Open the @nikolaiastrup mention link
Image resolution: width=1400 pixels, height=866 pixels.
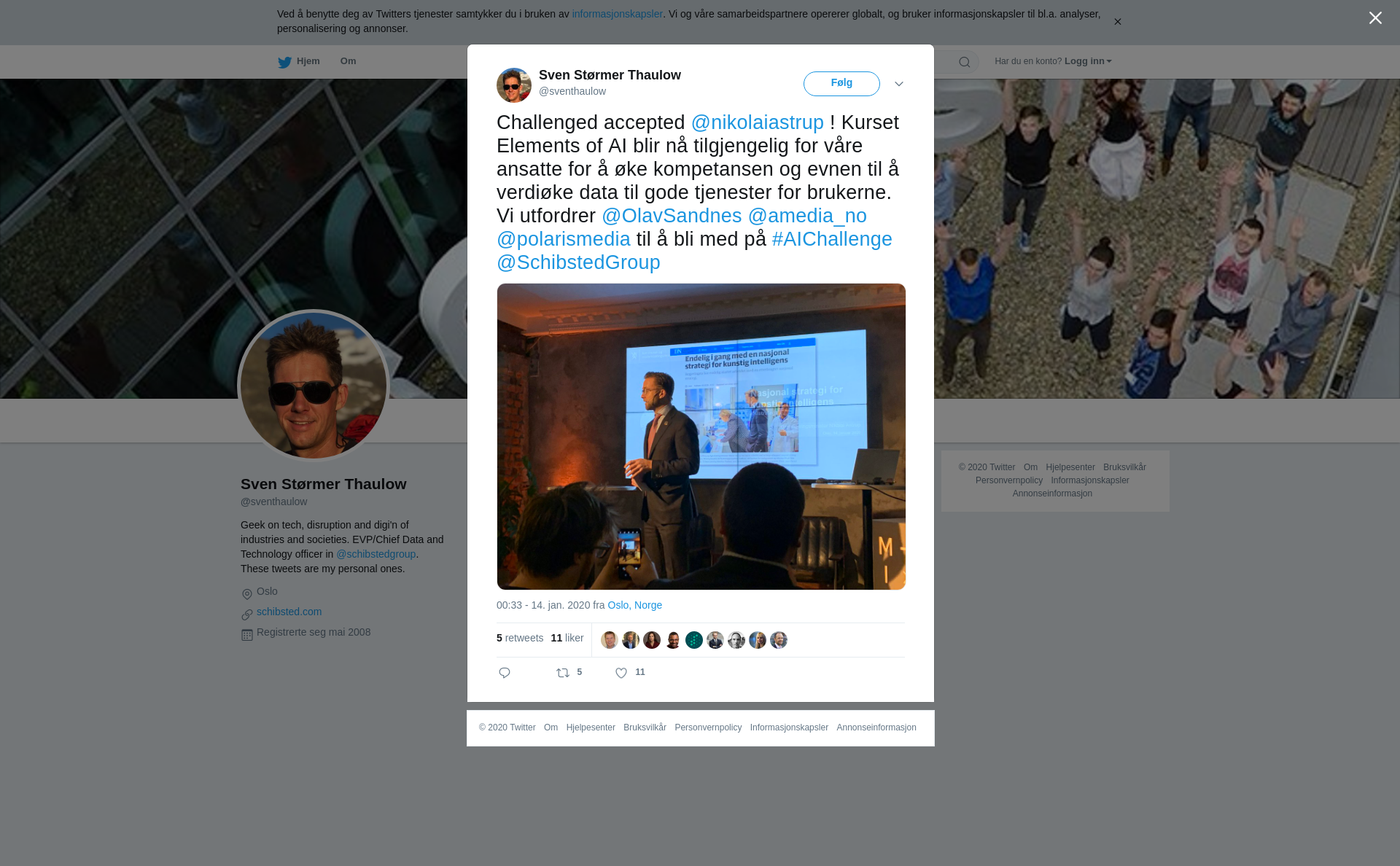point(757,122)
